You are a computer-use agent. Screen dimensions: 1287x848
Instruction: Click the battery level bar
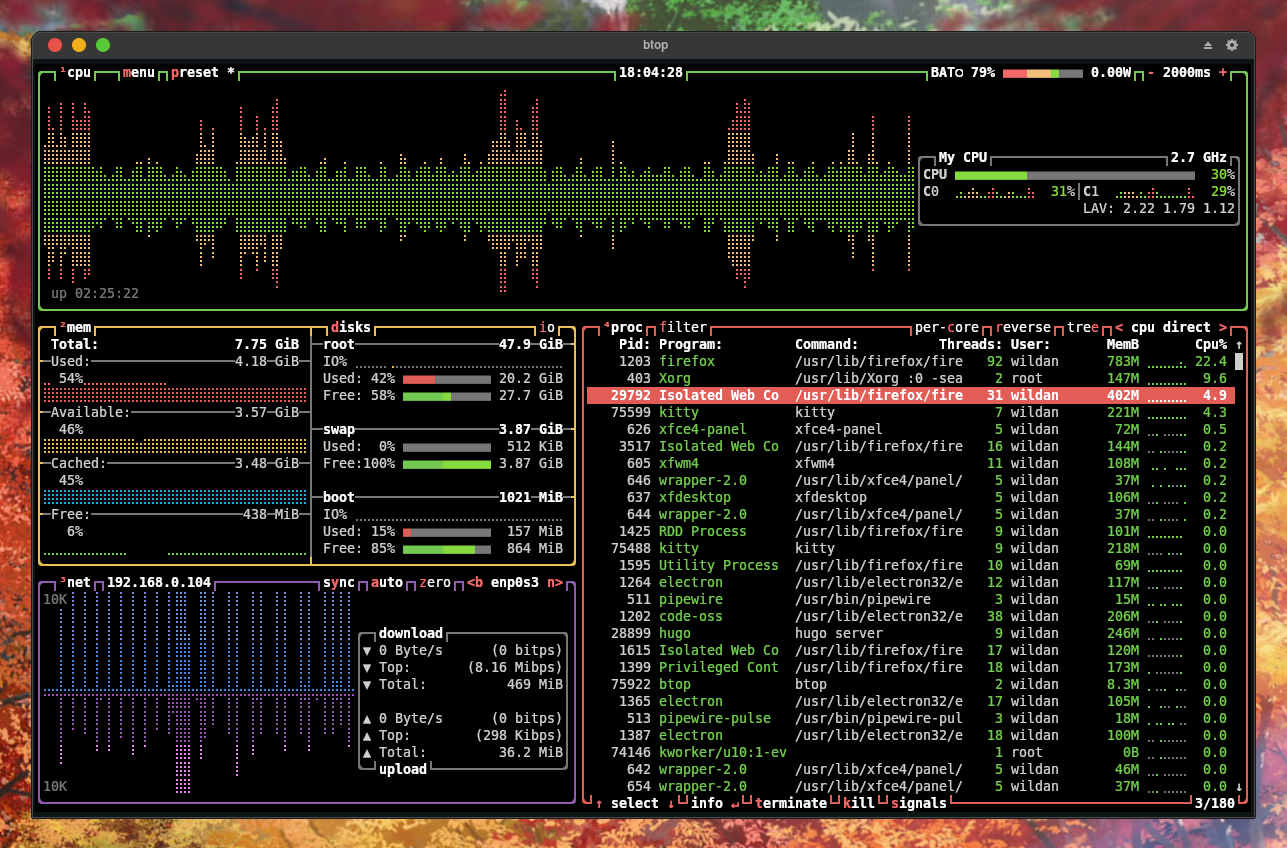point(1043,72)
